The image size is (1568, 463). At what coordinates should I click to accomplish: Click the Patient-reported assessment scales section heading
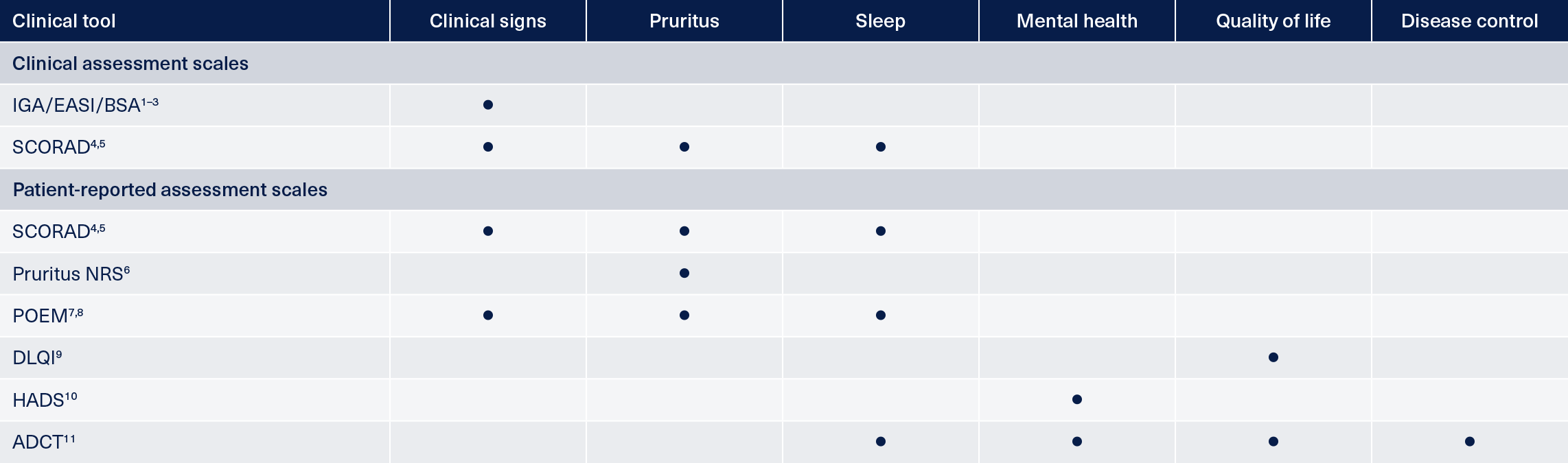170,190
